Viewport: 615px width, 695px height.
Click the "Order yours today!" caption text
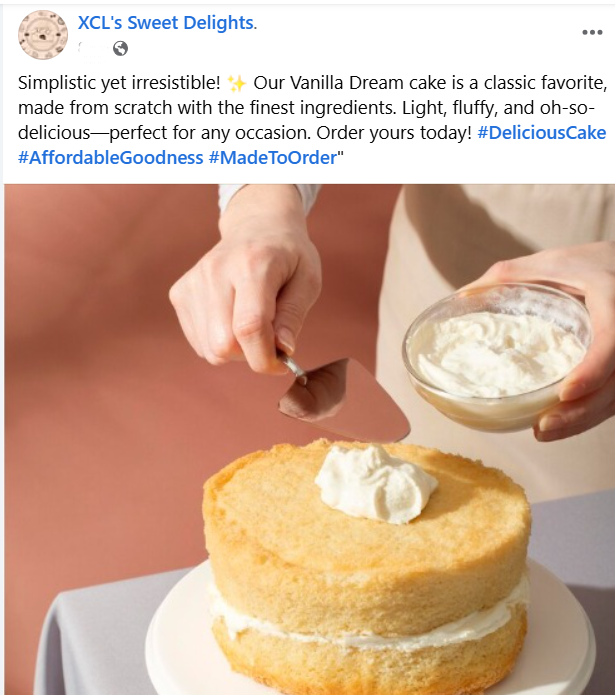(x=394, y=133)
